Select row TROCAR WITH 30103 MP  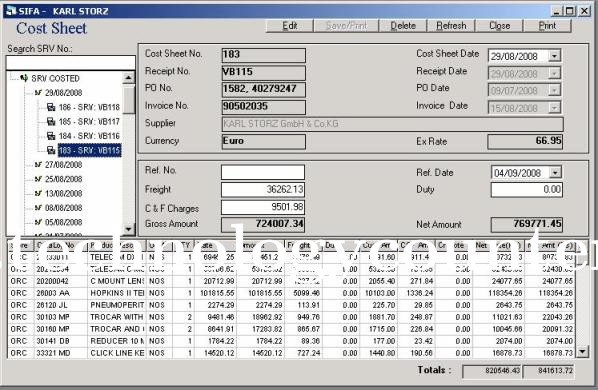pyautogui.click(x=291, y=317)
